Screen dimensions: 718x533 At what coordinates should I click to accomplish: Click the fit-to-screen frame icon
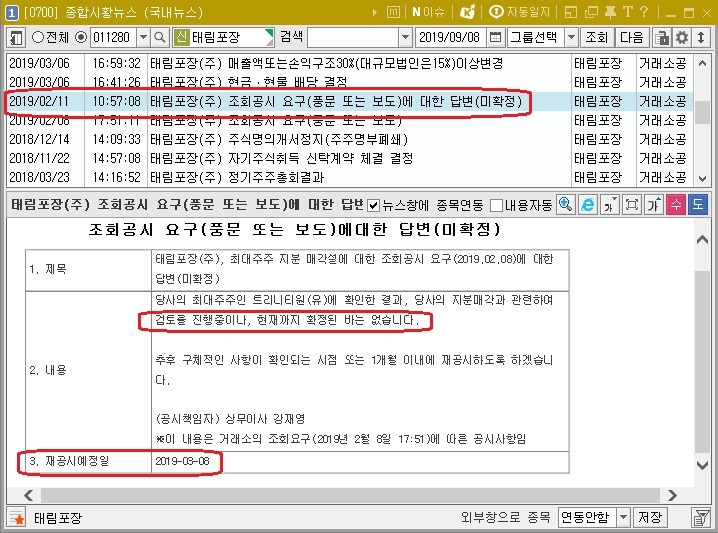[x=632, y=205]
